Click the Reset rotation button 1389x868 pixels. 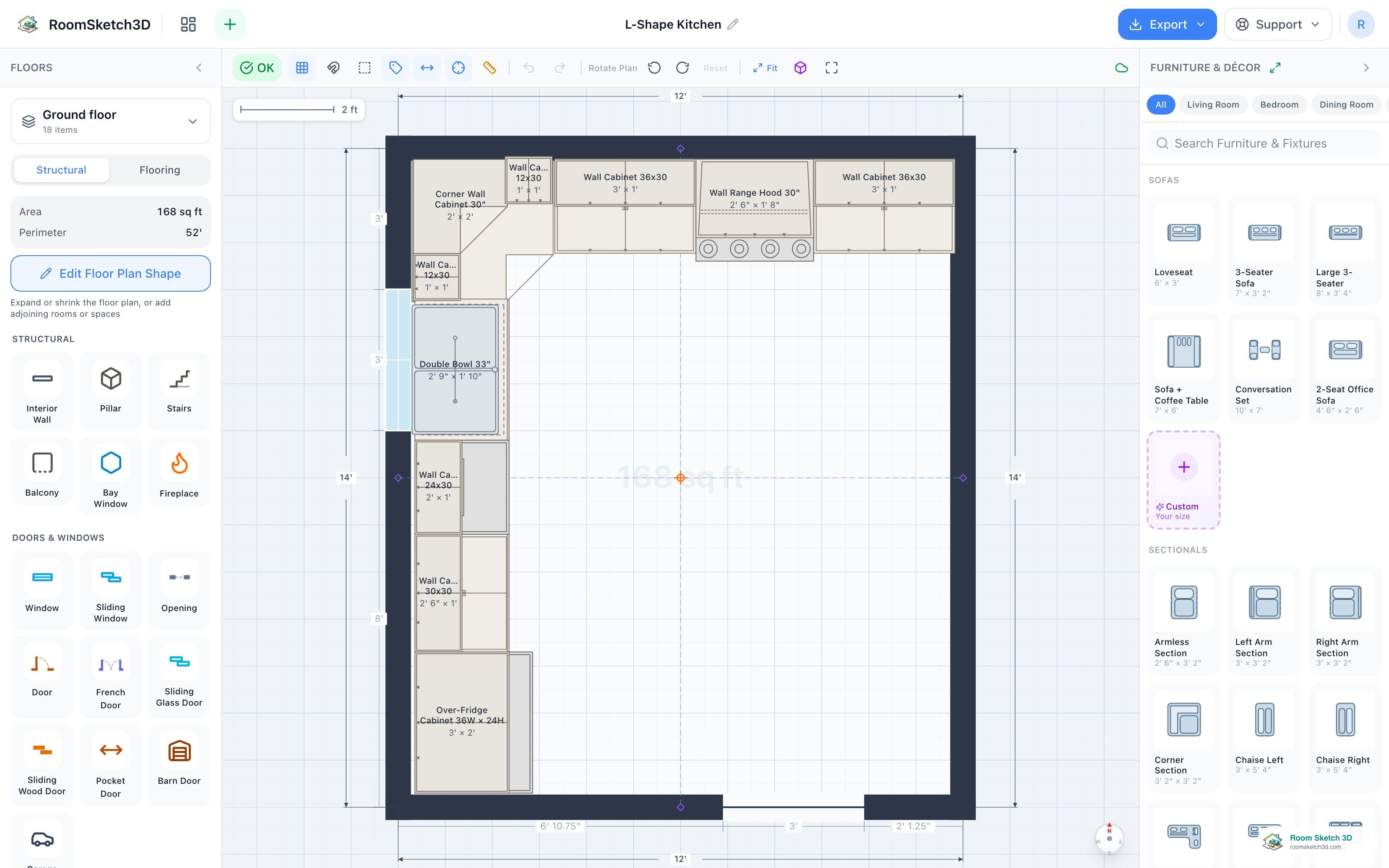(x=715, y=68)
